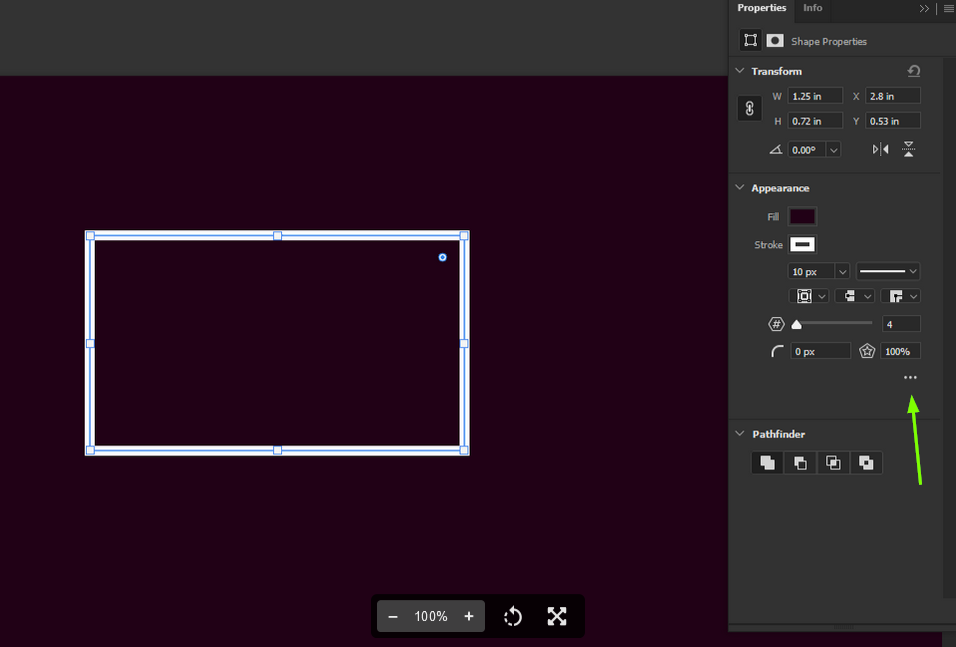Screen dimensions: 956x647
Task: Reset the Transform settings
Action: [x=913, y=71]
